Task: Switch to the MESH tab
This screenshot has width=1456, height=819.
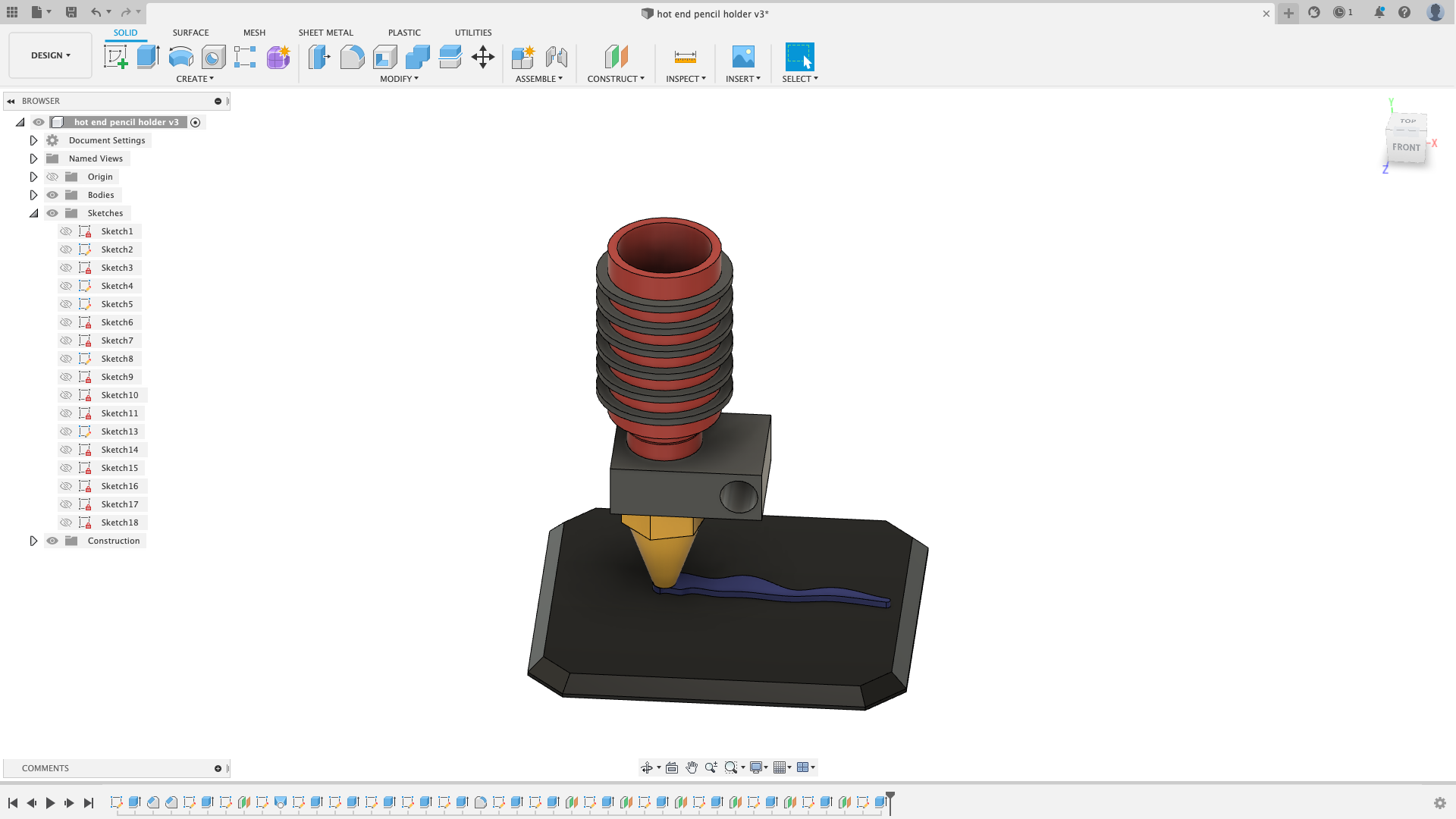Action: (254, 33)
